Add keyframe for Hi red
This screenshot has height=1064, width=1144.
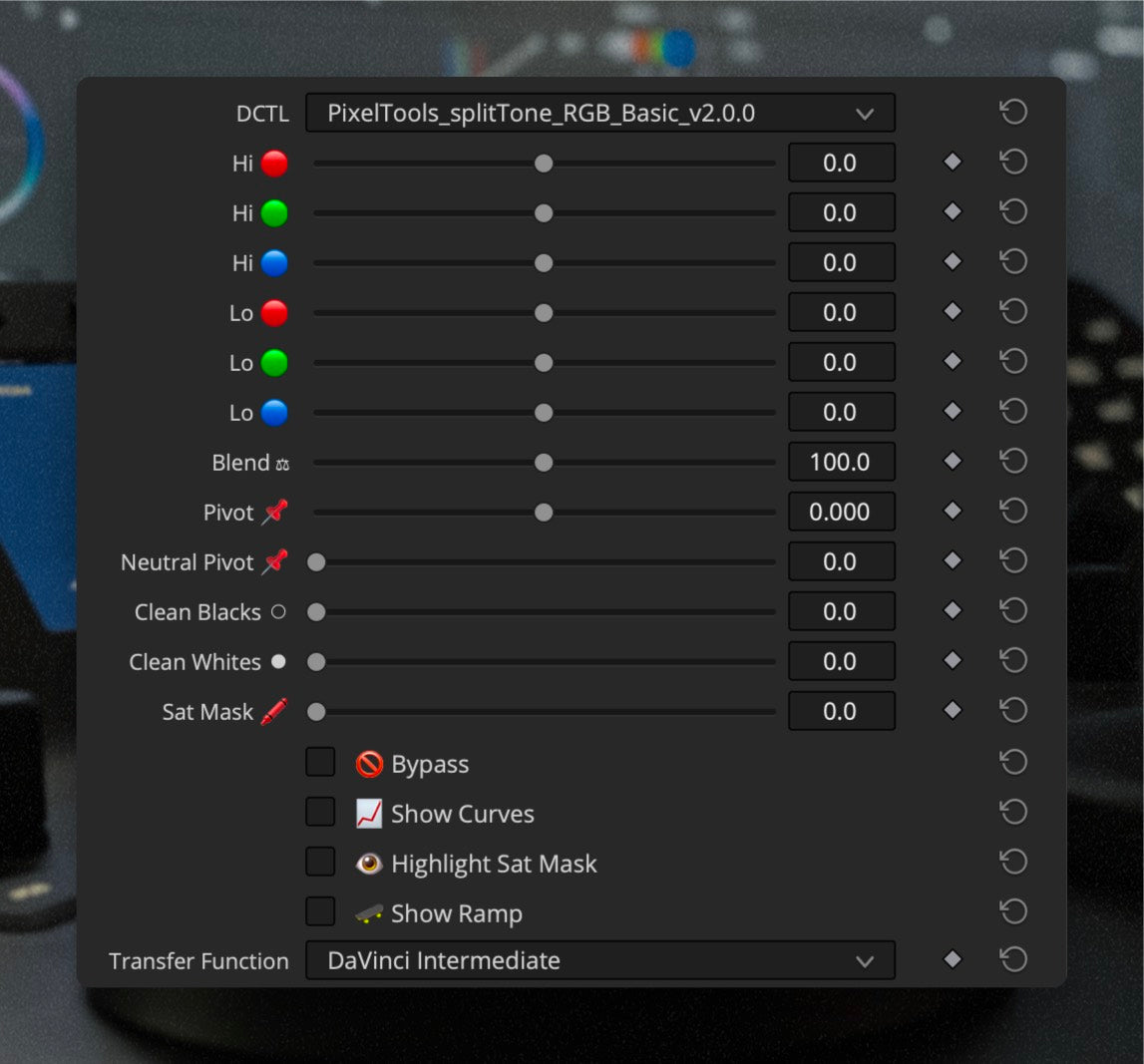tap(953, 162)
